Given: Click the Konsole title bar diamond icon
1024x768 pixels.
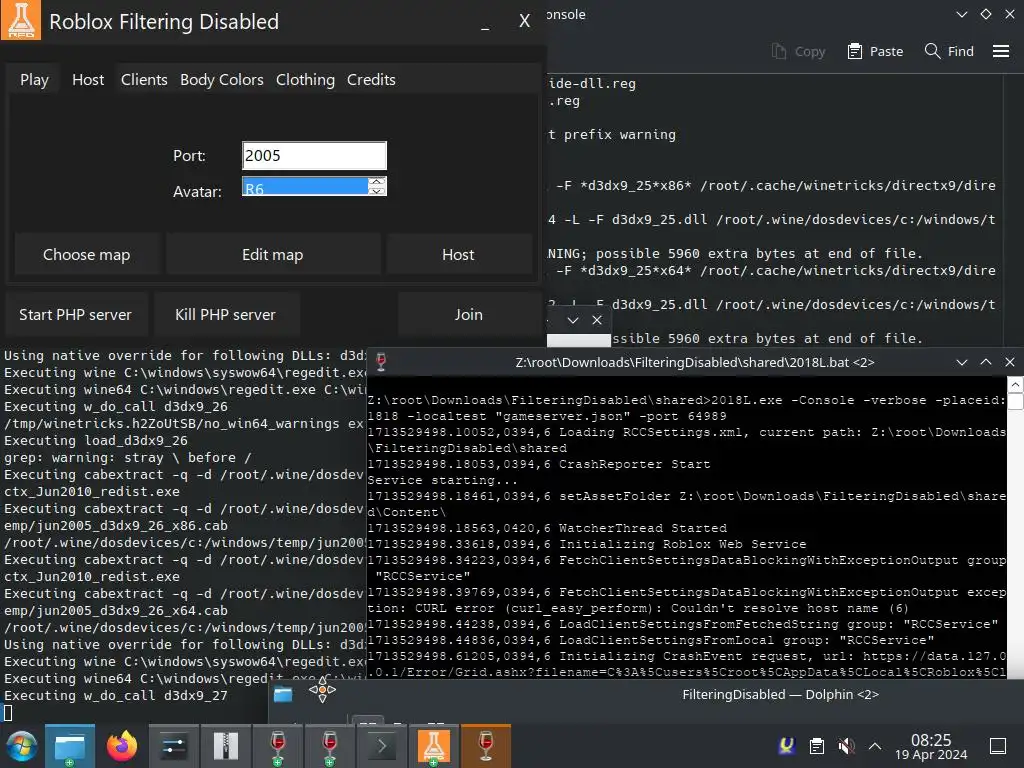Looking at the screenshot, I should [985, 14].
